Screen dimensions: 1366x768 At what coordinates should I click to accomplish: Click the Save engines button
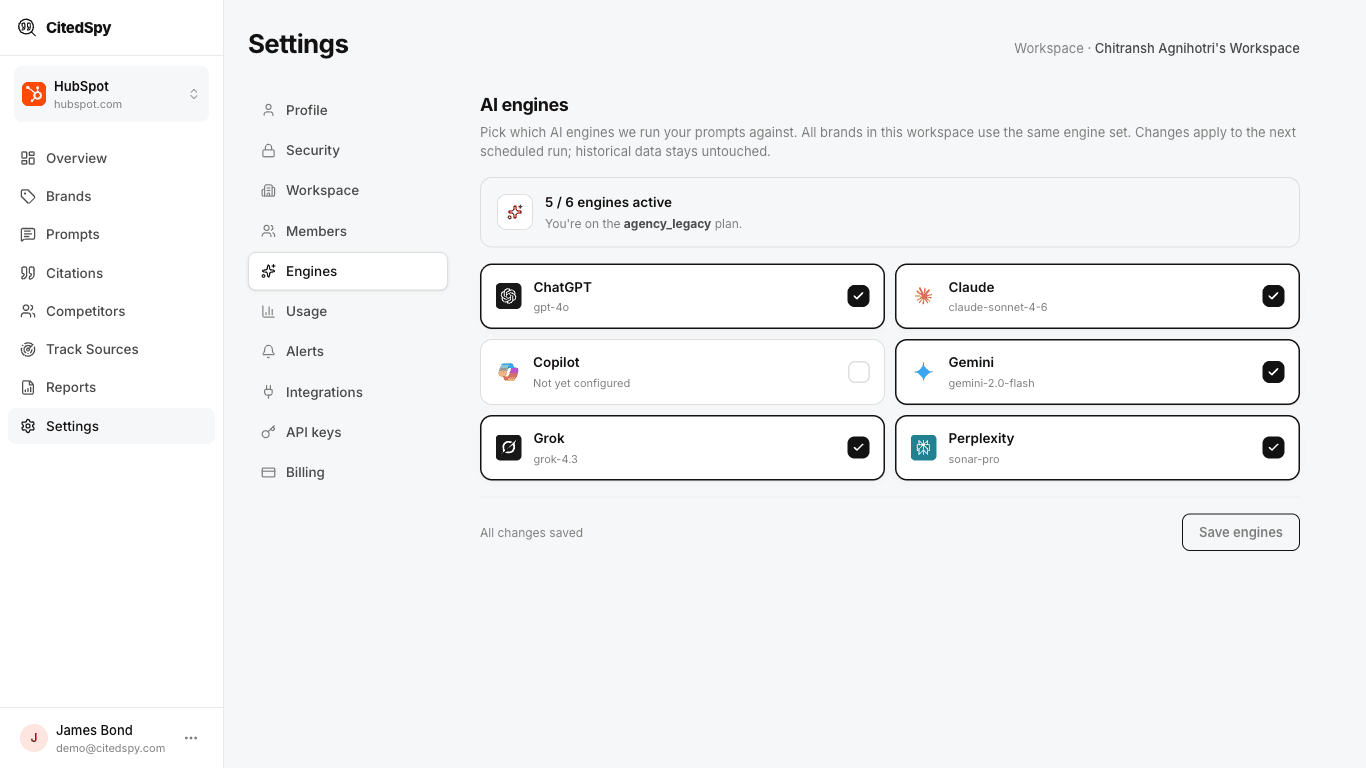point(1241,532)
